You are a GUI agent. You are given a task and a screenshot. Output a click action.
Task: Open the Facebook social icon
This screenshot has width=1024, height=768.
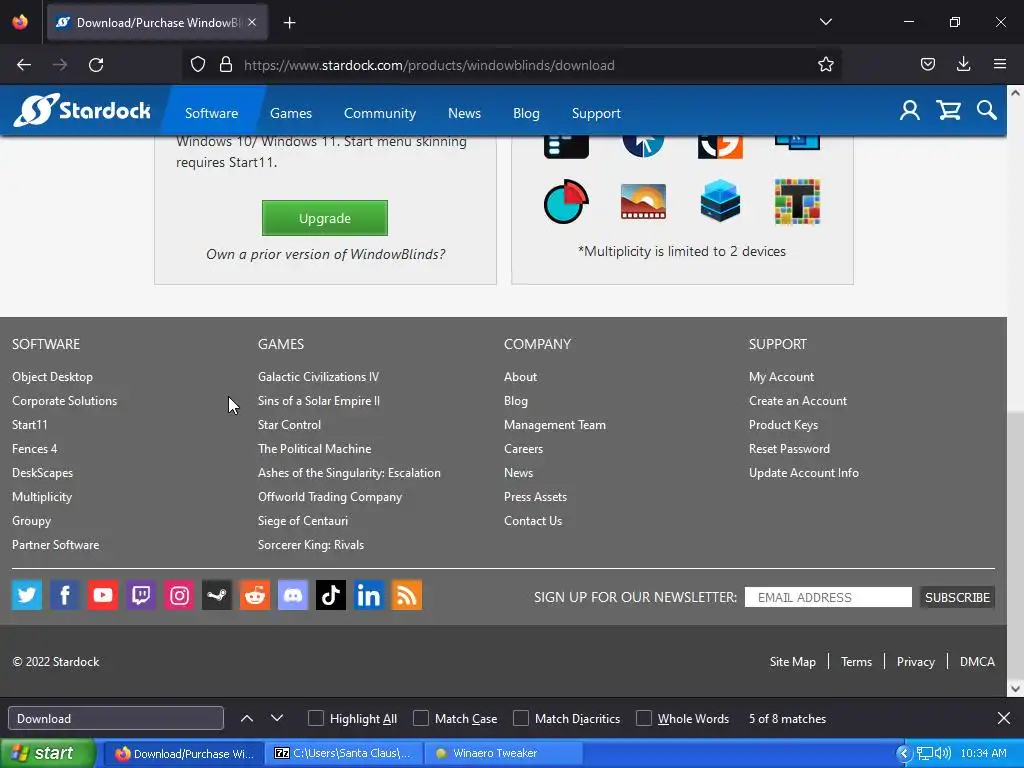(x=65, y=595)
